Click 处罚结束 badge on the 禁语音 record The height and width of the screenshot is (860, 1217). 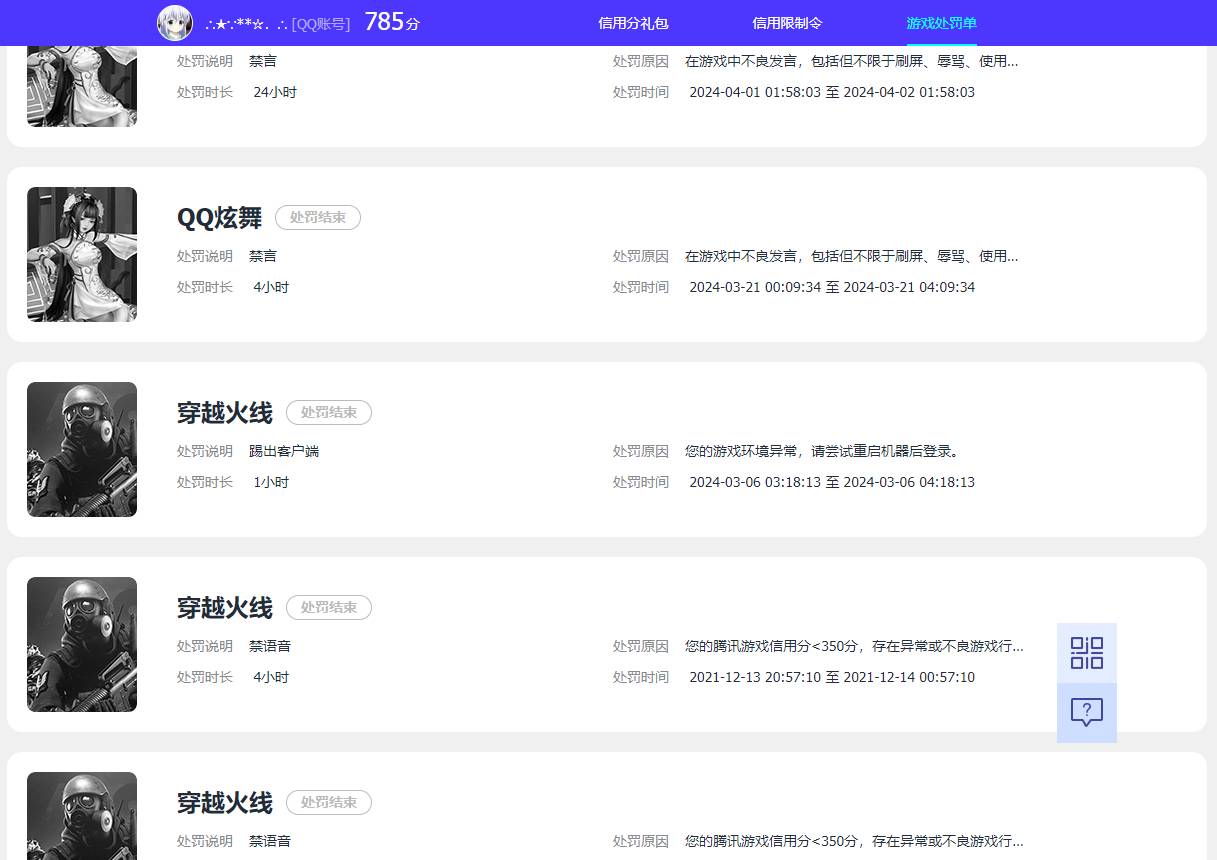pyautogui.click(x=328, y=607)
